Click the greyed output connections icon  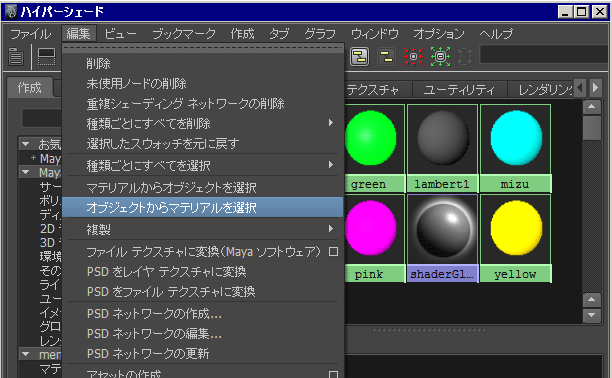[x=465, y=57]
